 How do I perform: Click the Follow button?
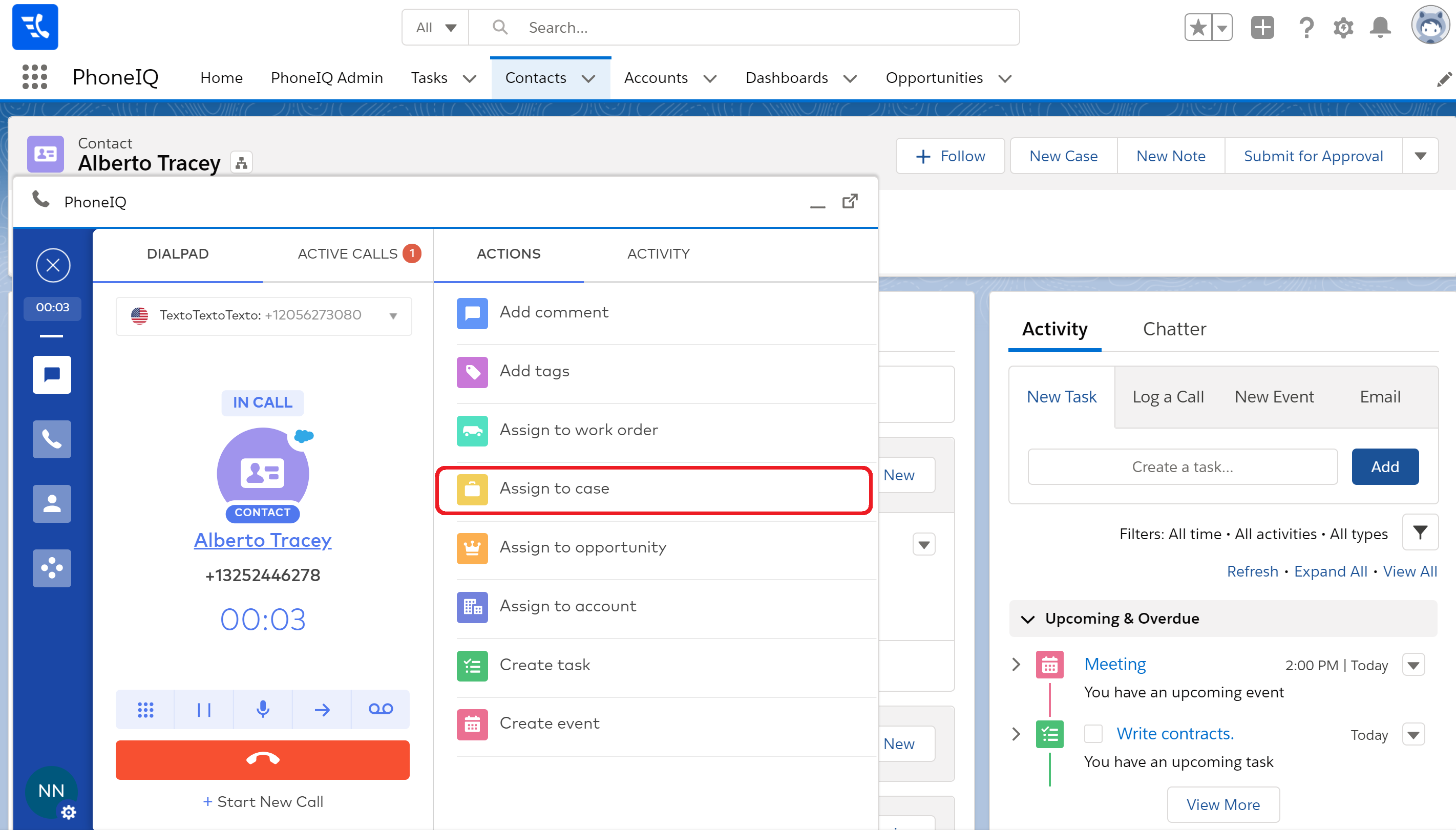click(x=950, y=156)
